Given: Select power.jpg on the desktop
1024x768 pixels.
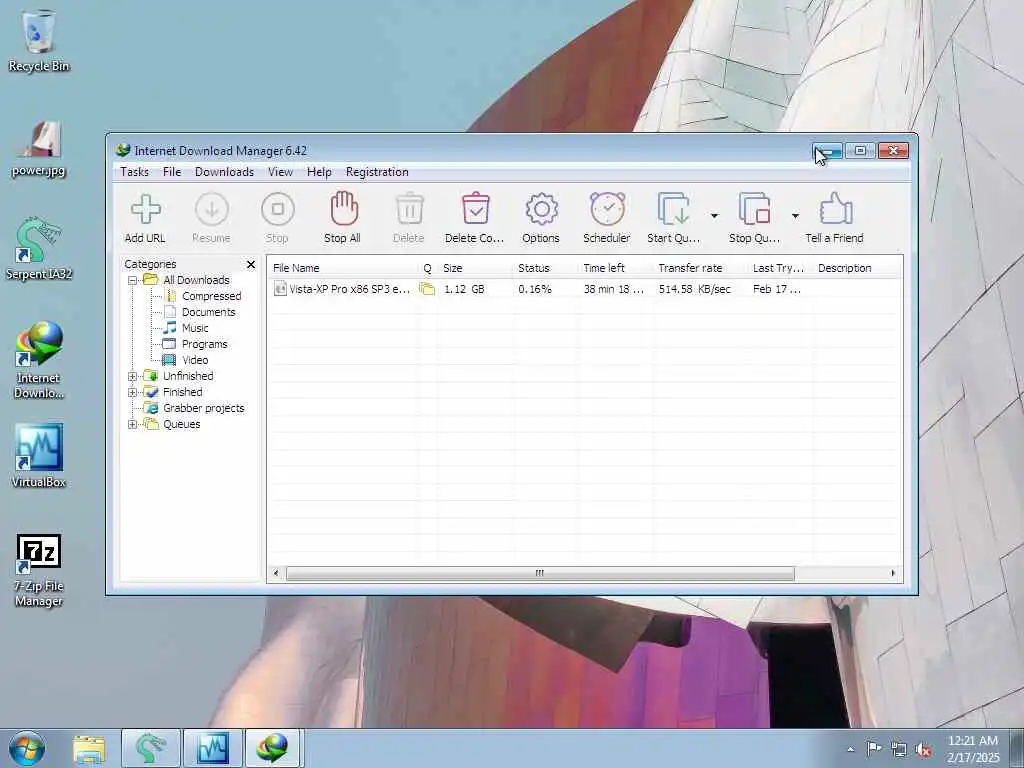Looking at the screenshot, I should point(39,149).
